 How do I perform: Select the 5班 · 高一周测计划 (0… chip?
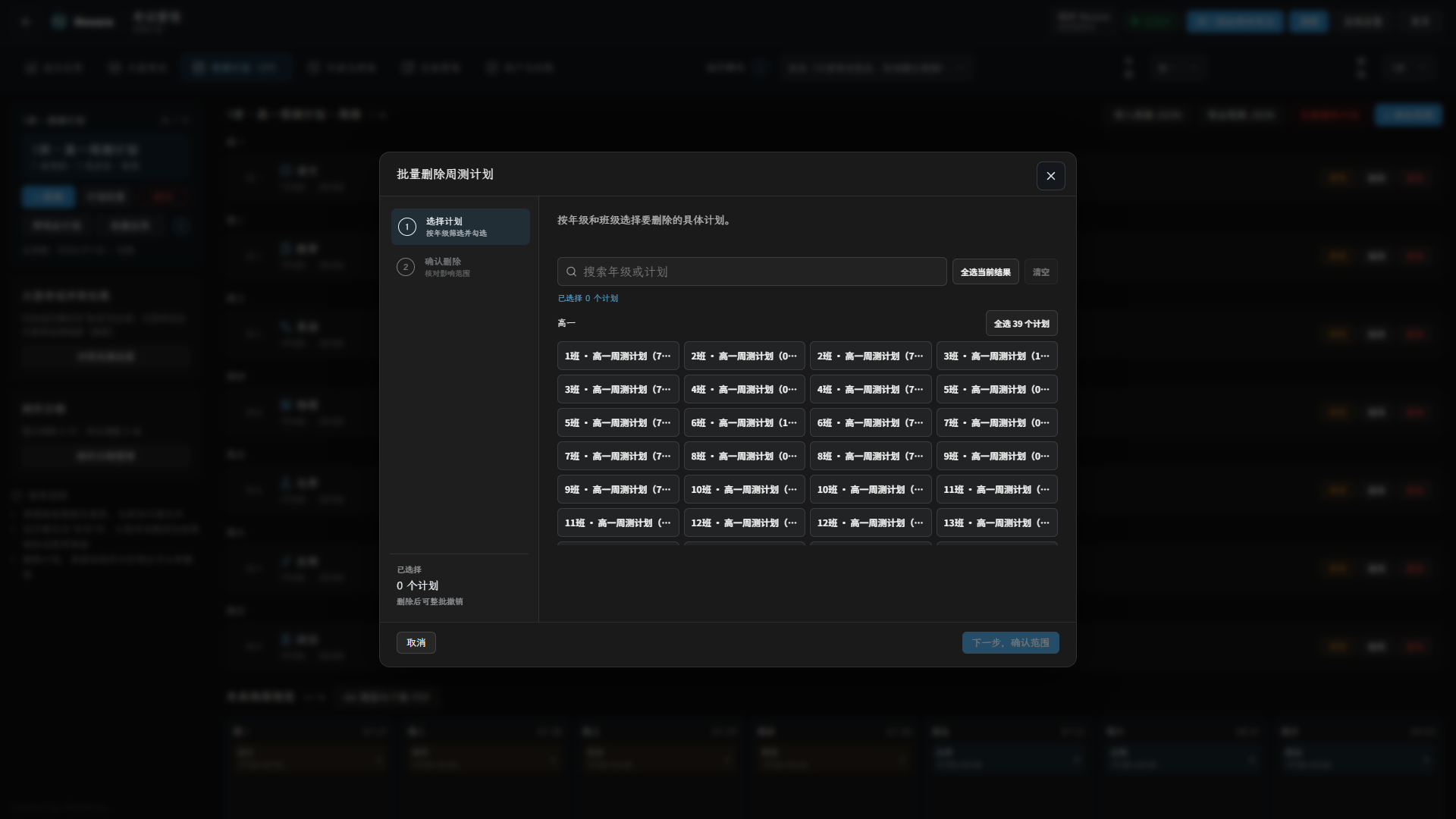[996, 389]
